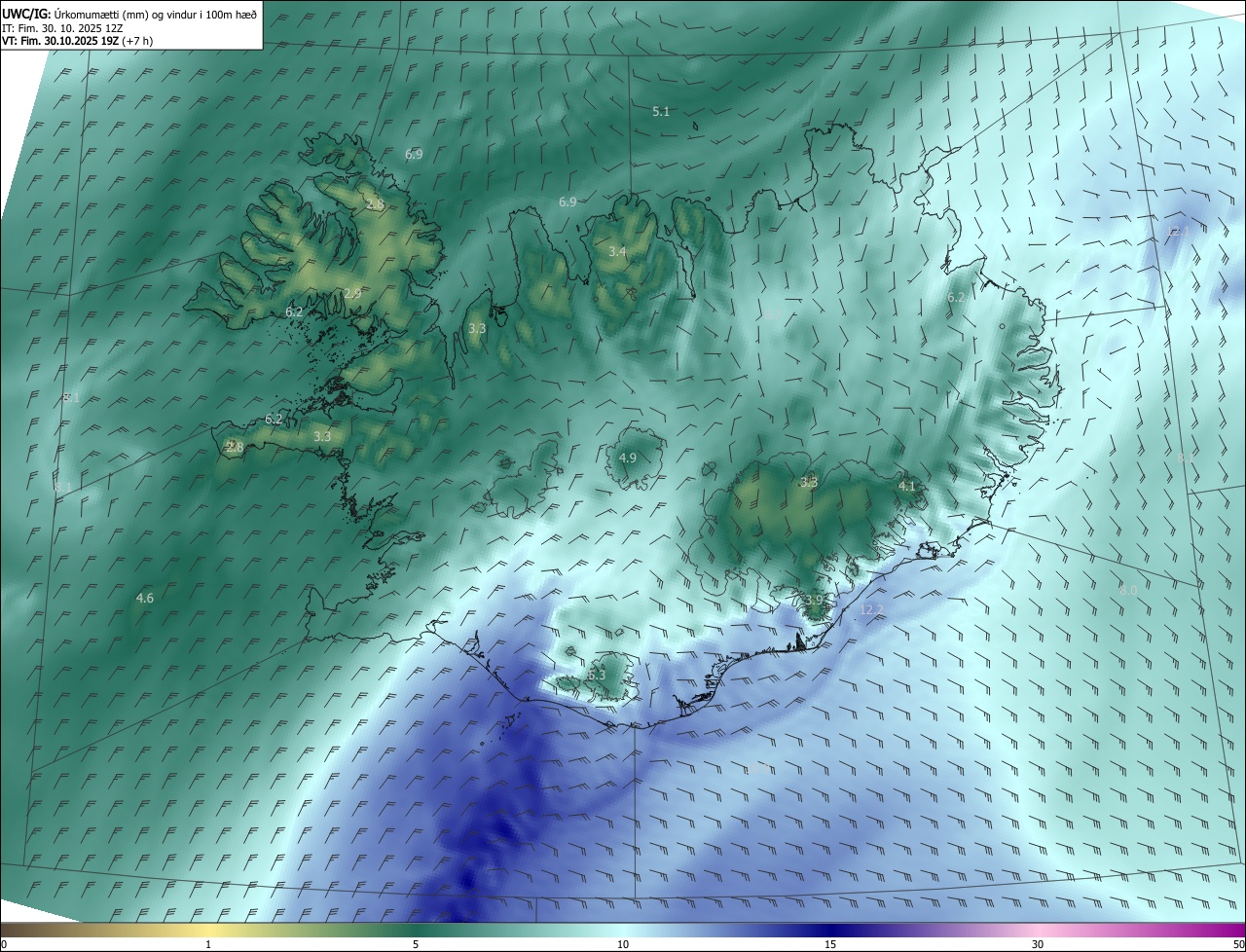Viewport: 1246px width, 952px height.
Task: Click the 0 tick on color scale
Action: (x=4, y=944)
